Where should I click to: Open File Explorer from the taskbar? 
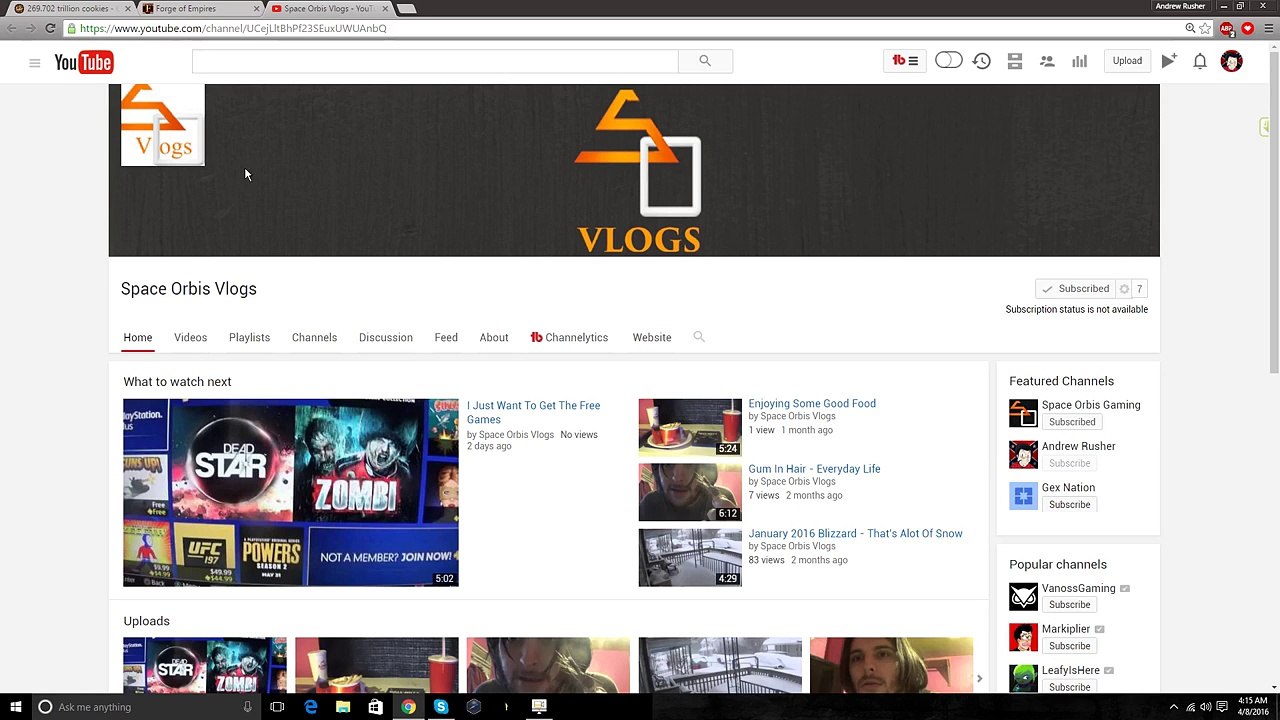[343, 707]
